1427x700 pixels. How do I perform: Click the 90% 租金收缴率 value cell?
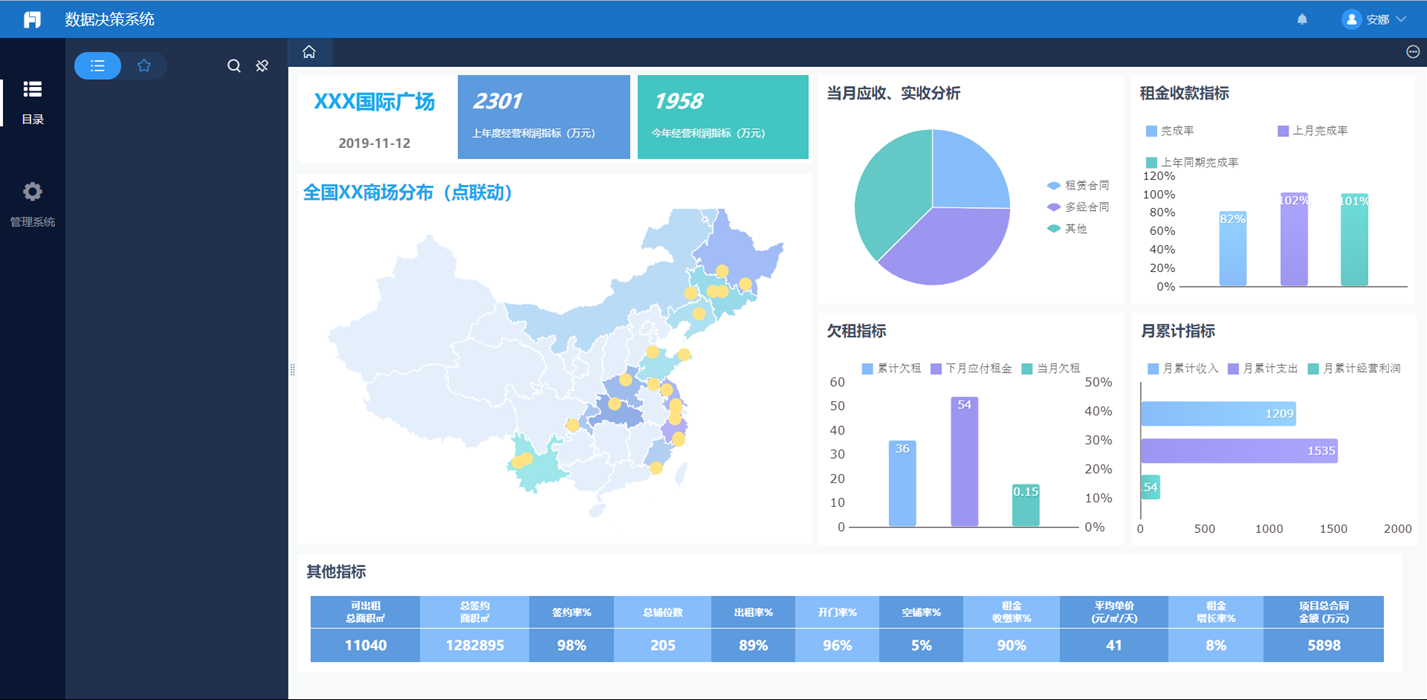click(x=1011, y=646)
